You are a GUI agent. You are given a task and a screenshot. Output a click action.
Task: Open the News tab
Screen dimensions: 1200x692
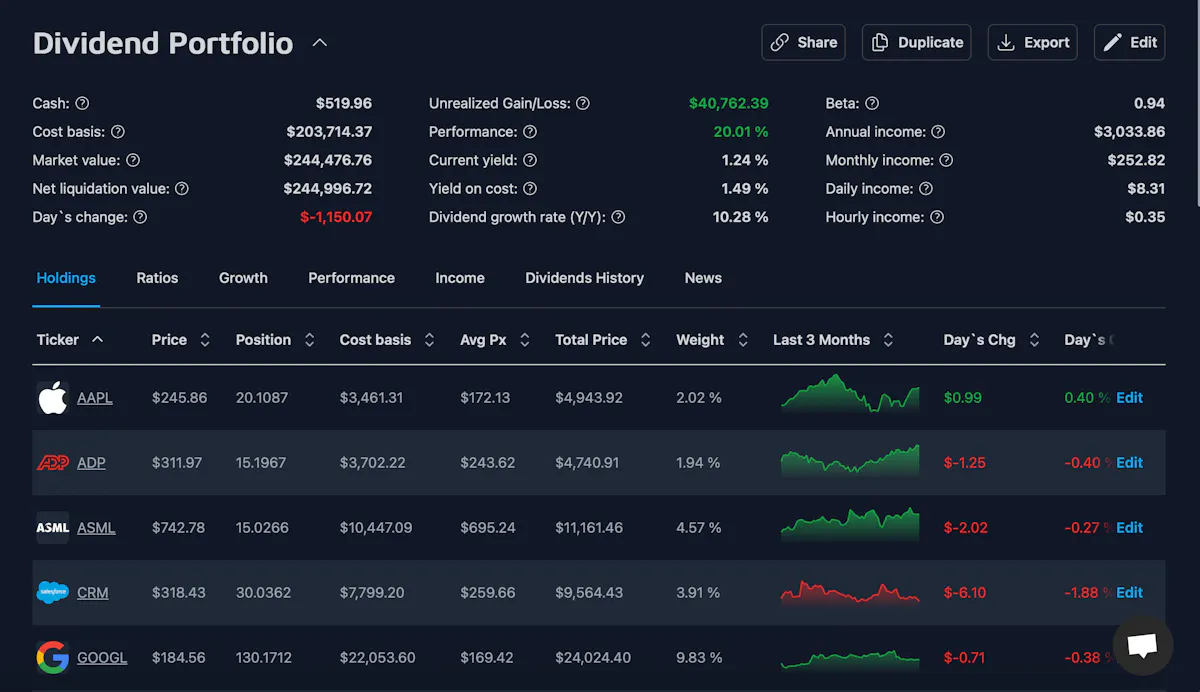point(703,278)
